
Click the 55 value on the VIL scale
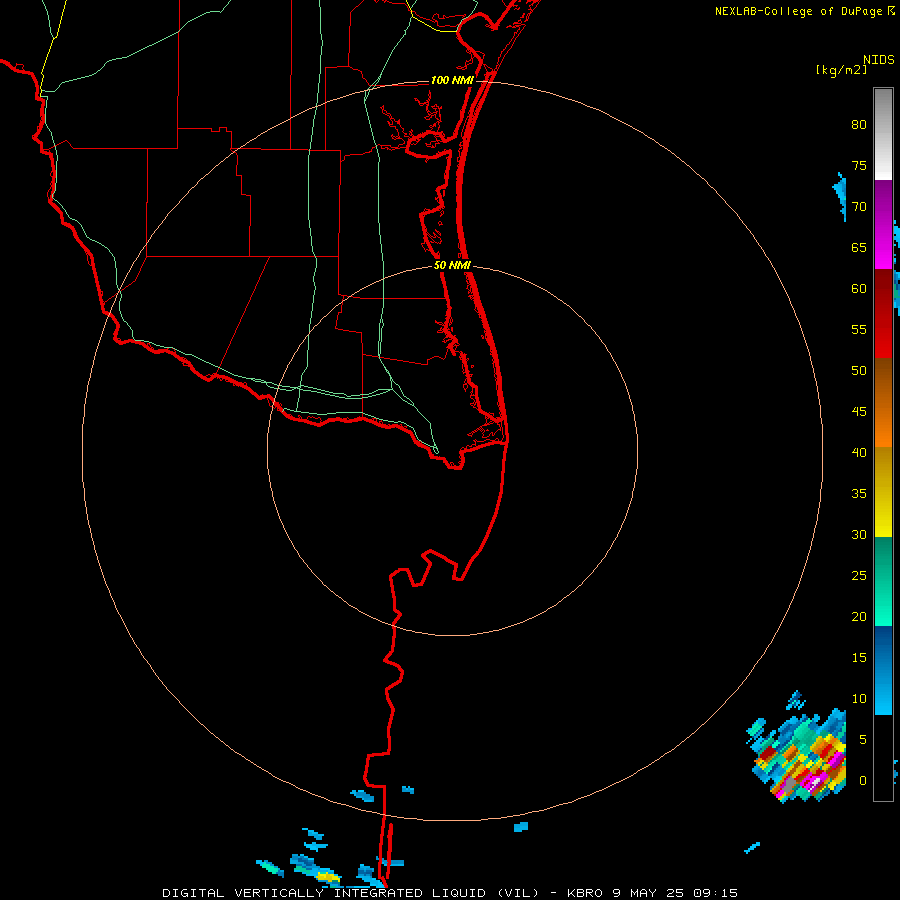(859, 330)
